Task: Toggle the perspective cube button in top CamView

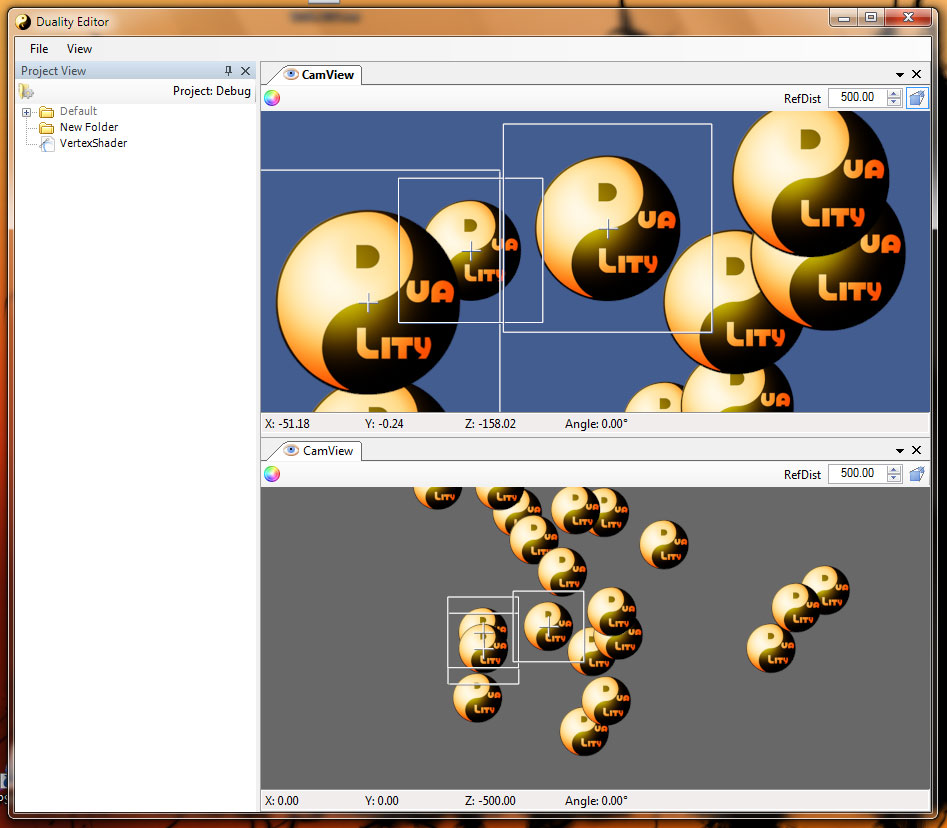Action: (x=917, y=98)
